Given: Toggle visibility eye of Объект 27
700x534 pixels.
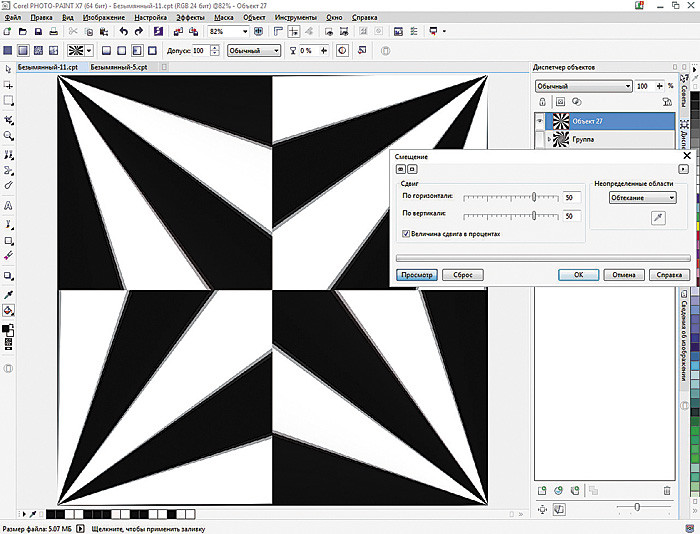Looking at the screenshot, I should point(540,121).
